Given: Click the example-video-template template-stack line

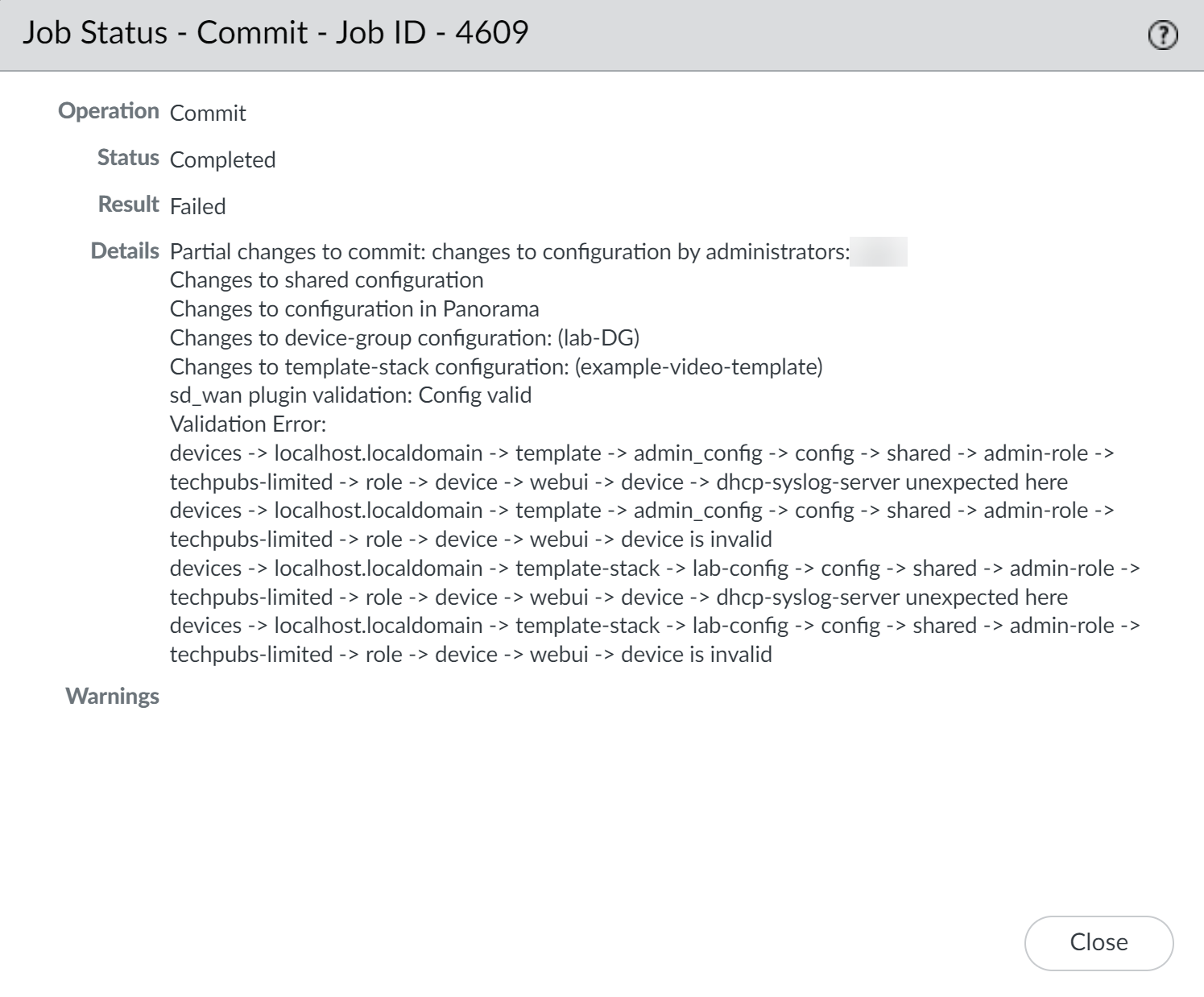Looking at the screenshot, I should pyautogui.click(x=496, y=367).
